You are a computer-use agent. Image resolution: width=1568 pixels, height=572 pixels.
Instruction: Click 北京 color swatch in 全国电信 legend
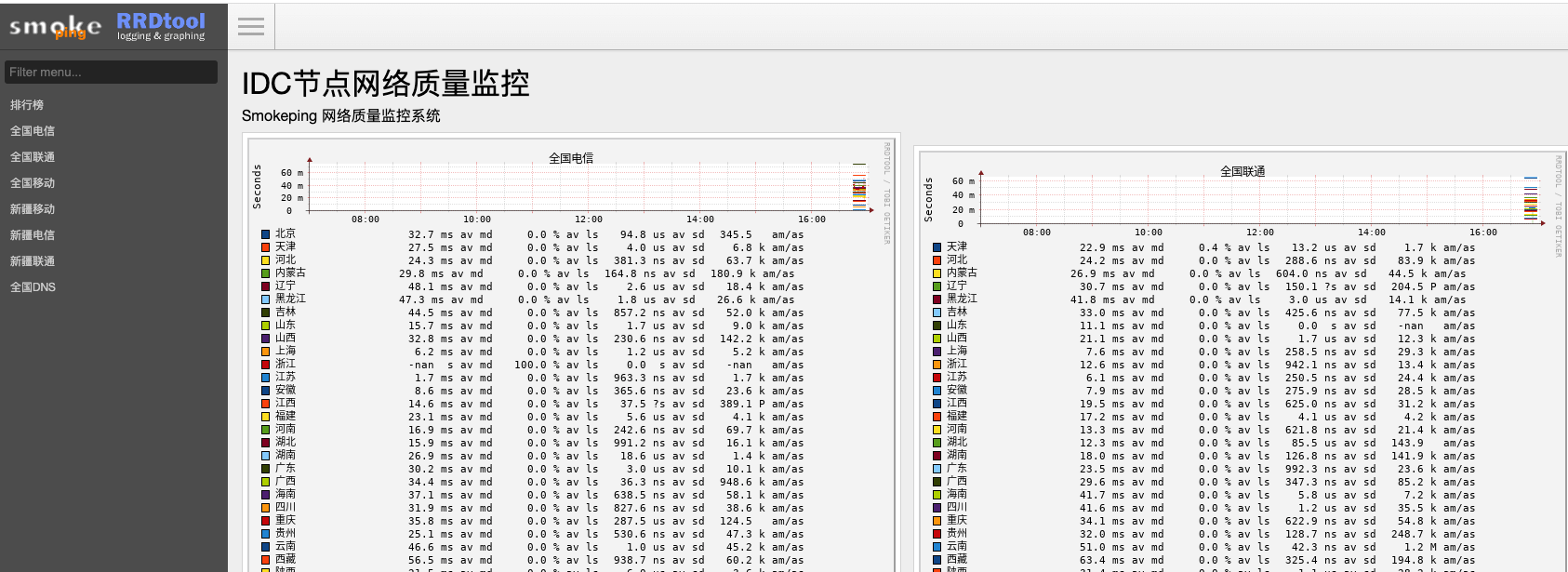266,234
